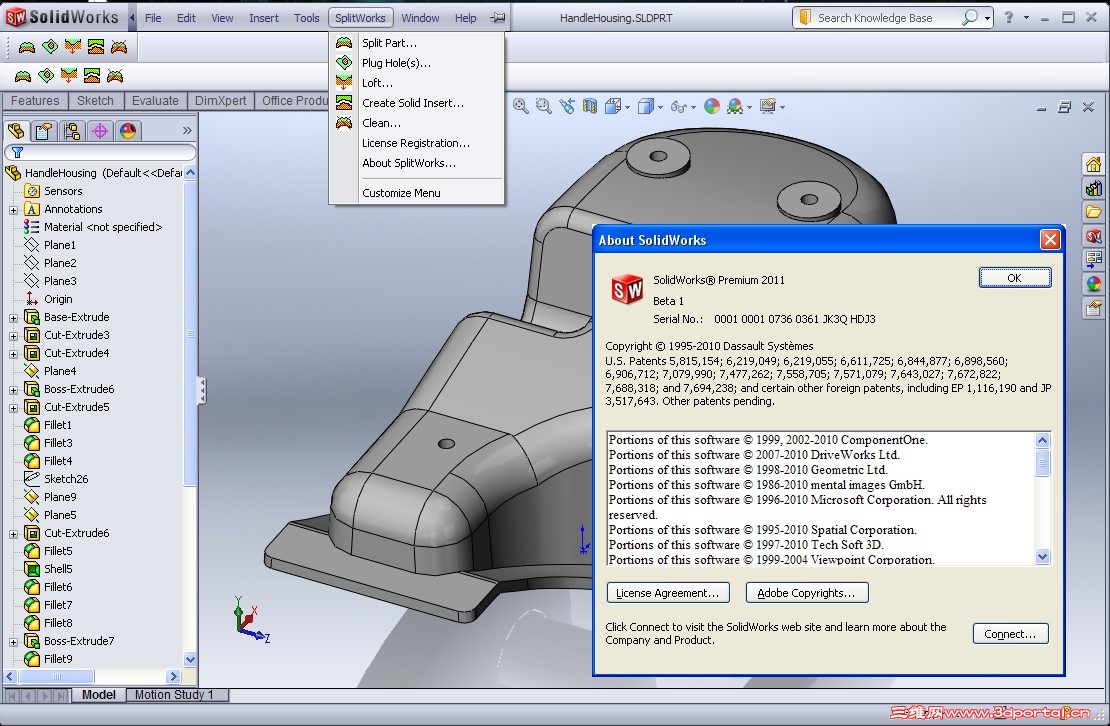Select Loft in SplitWorks menu
The height and width of the screenshot is (726, 1110).
pos(377,83)
